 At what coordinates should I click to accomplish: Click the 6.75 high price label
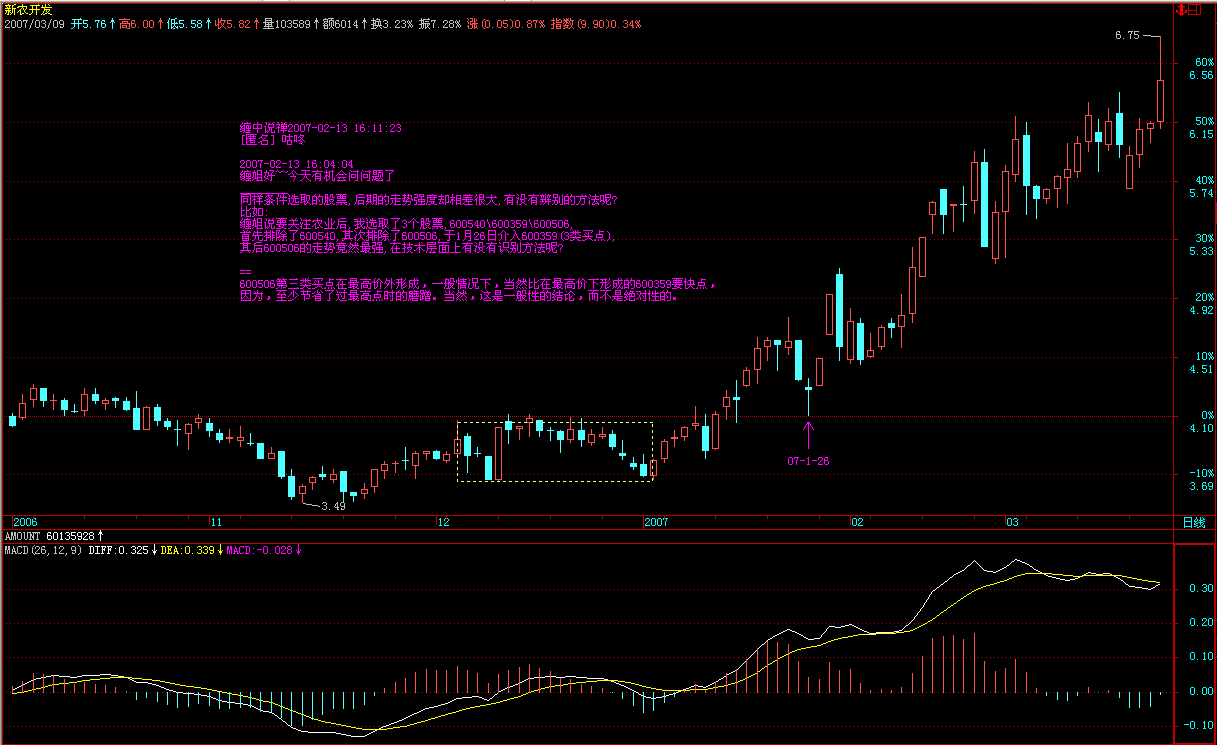1126,35
